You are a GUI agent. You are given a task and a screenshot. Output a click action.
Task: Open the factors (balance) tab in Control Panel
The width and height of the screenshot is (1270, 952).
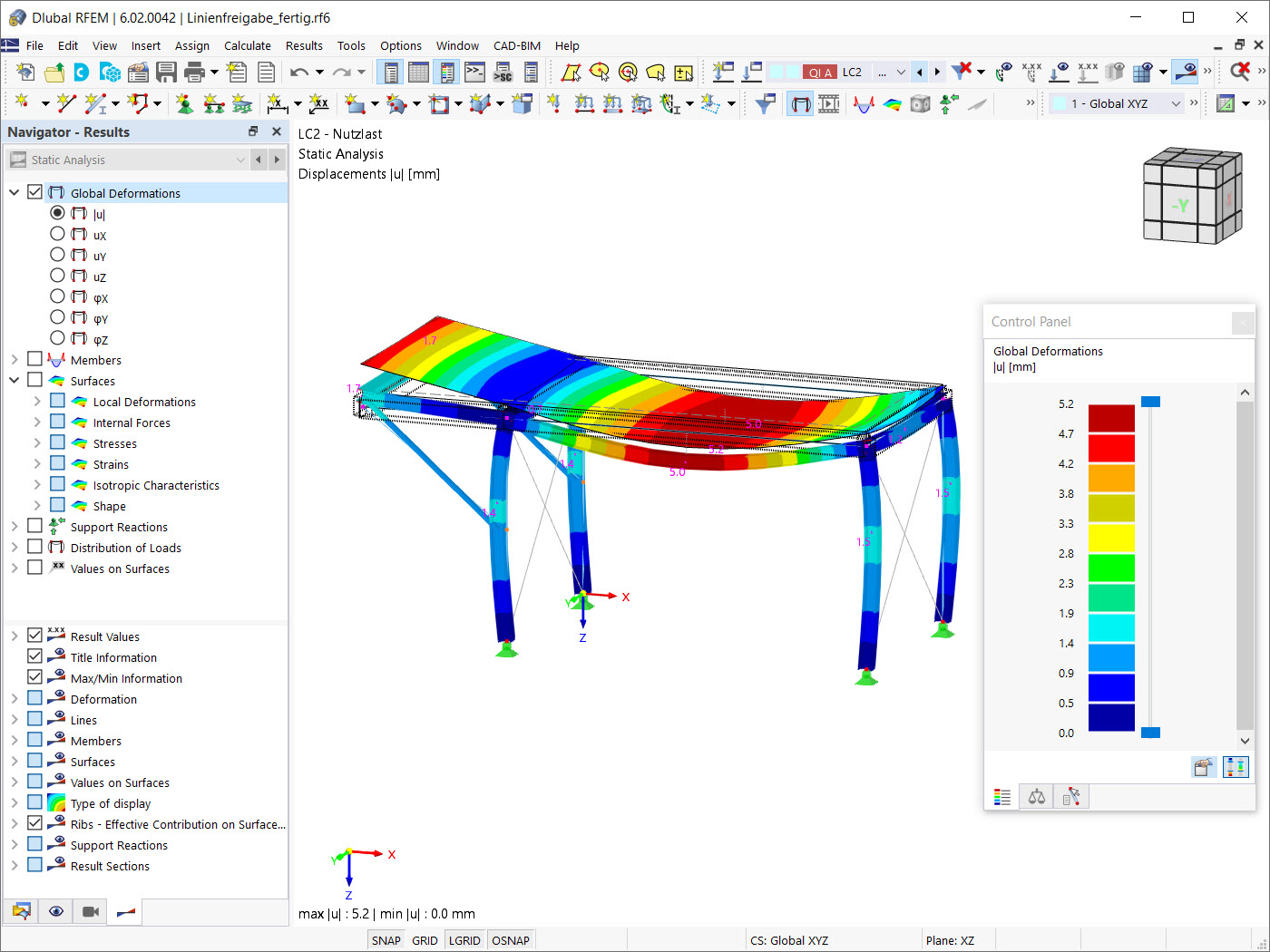click(1036, 797)
